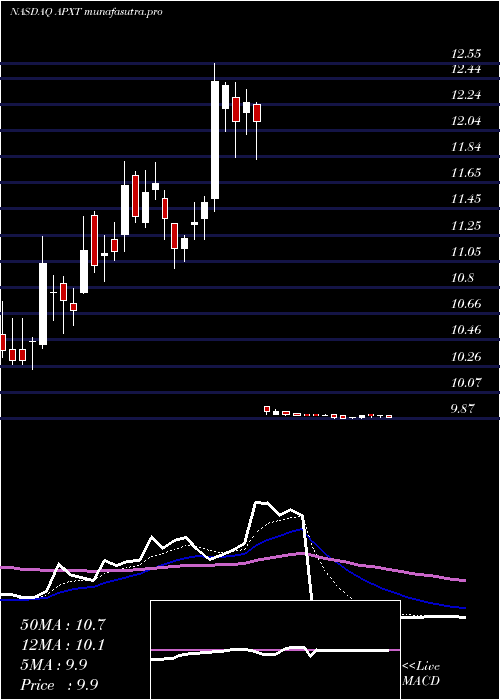Image resolution: width=500 pixels, height=700 pixels.
Task: Select the 12.44 price axis label
Action: 466,69
